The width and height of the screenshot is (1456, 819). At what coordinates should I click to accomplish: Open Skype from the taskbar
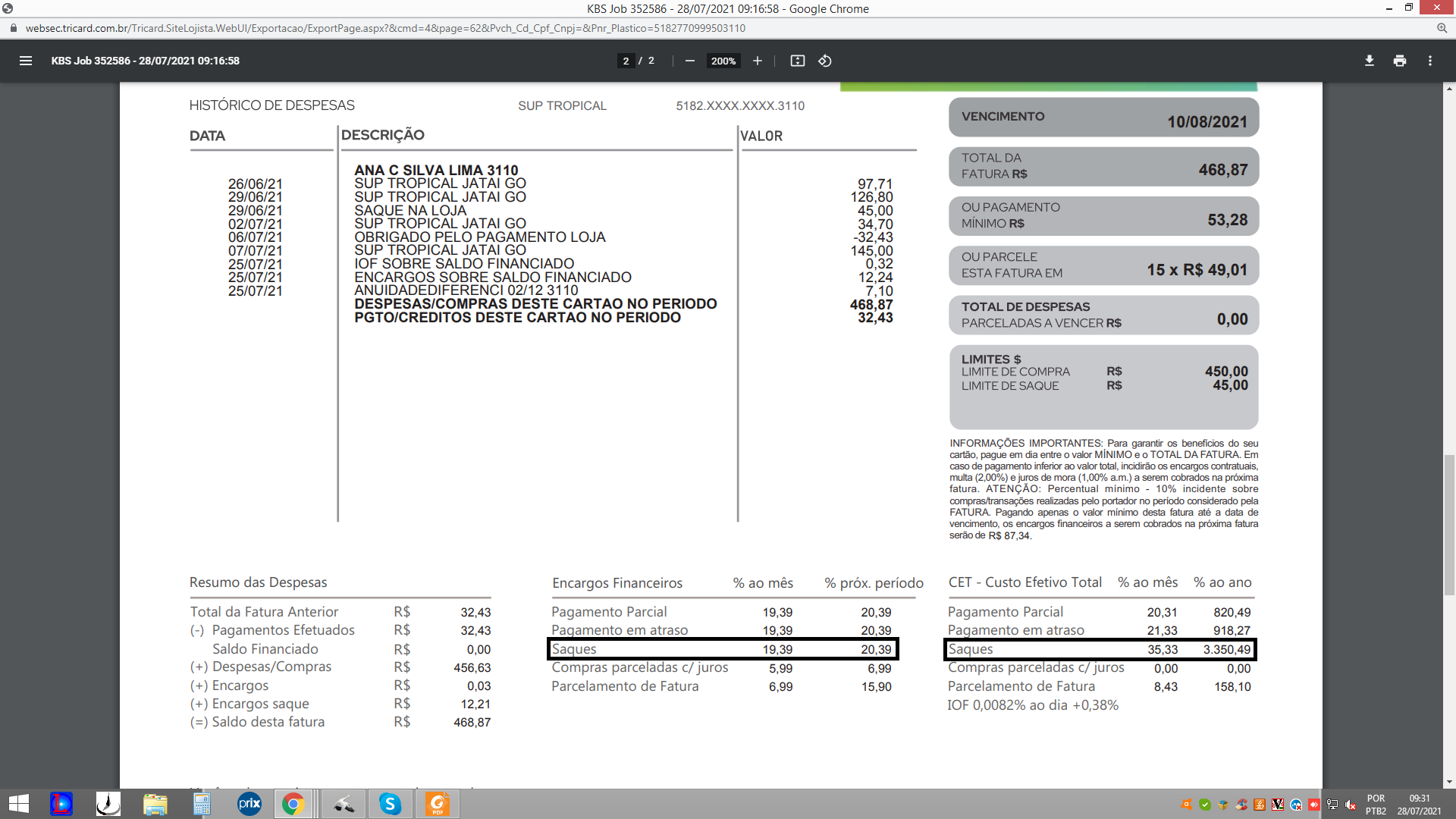(x=390, y=804)
